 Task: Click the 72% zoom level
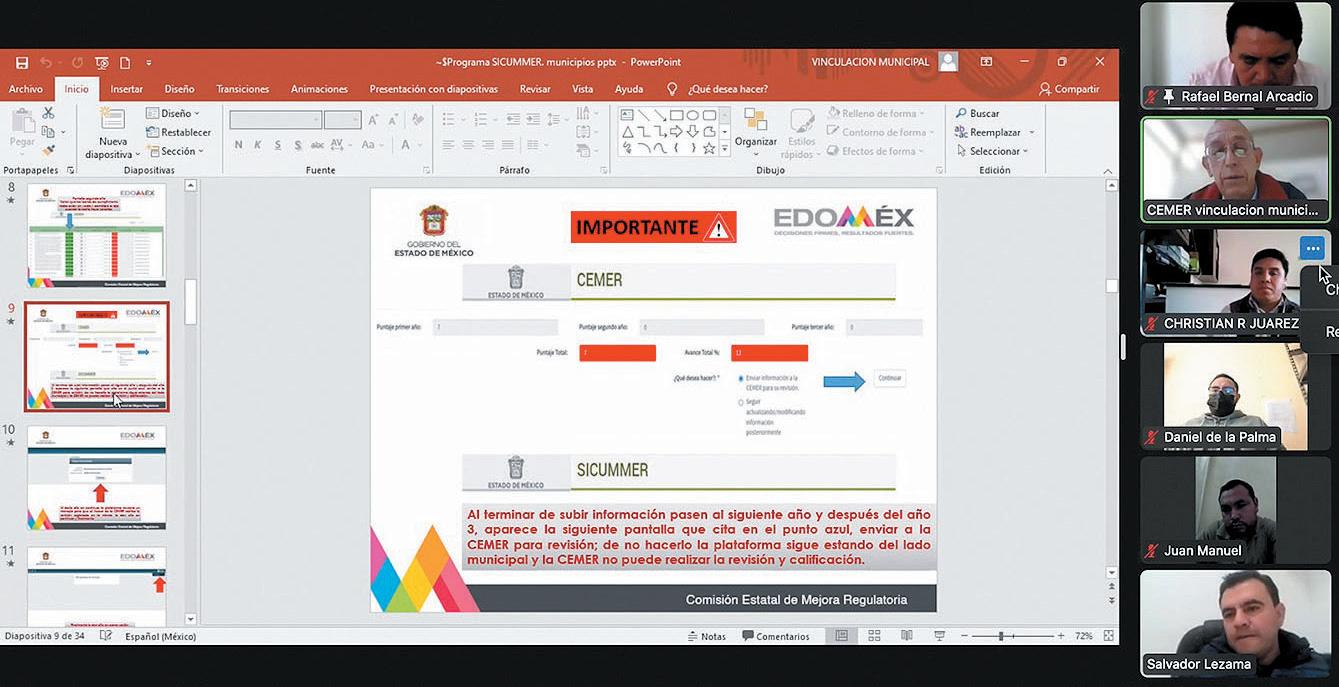pos(1084,636)
